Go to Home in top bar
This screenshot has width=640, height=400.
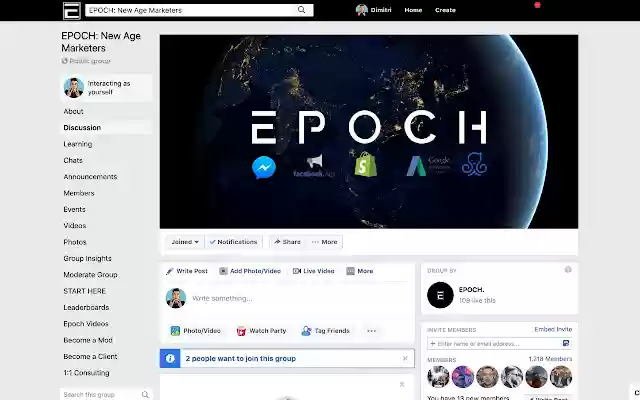[x=413, y=10]
